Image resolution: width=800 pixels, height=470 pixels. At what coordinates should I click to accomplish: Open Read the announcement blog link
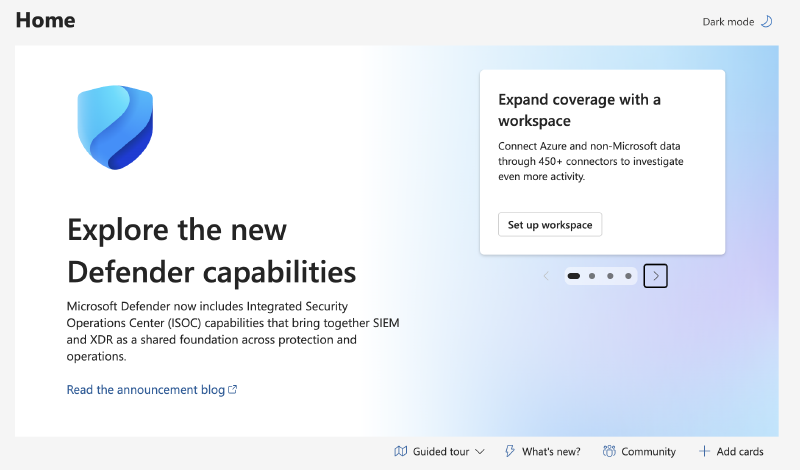coord(145,390)
